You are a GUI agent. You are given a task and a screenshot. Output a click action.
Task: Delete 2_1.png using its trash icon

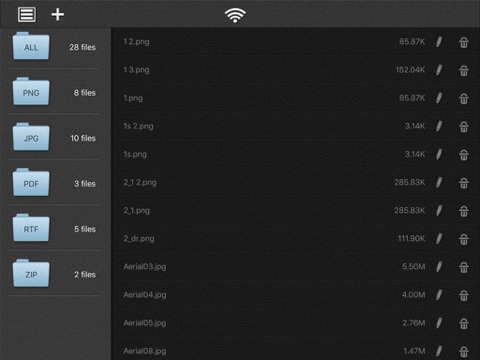tap(464, 211)
